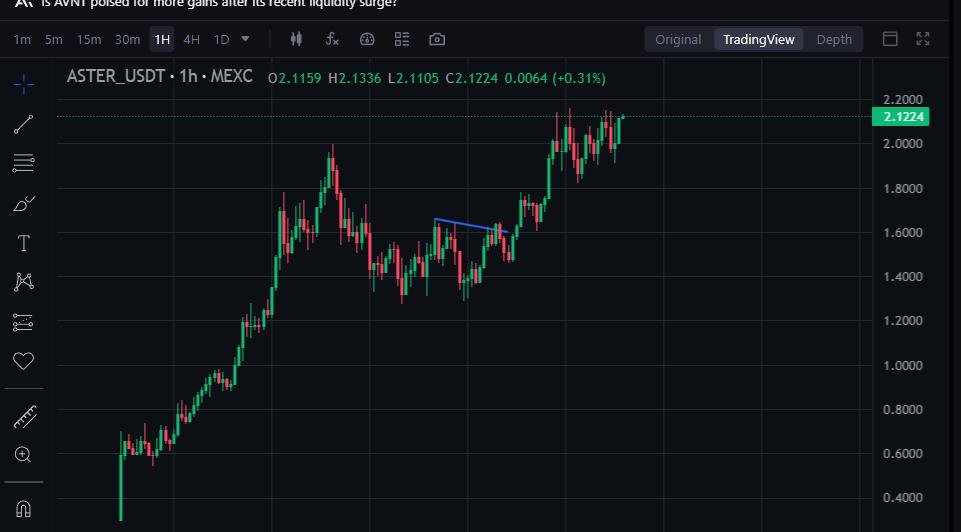Screen dimensions: 961x532
Task: Activate the zoom in tool
Action: pos(23,455)
